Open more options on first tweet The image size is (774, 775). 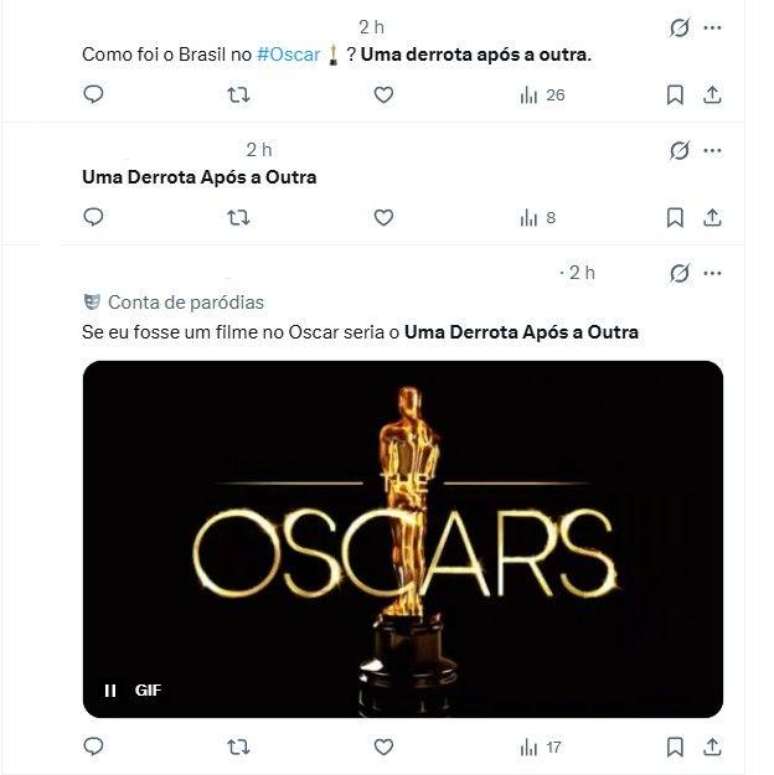click(712, 28)
